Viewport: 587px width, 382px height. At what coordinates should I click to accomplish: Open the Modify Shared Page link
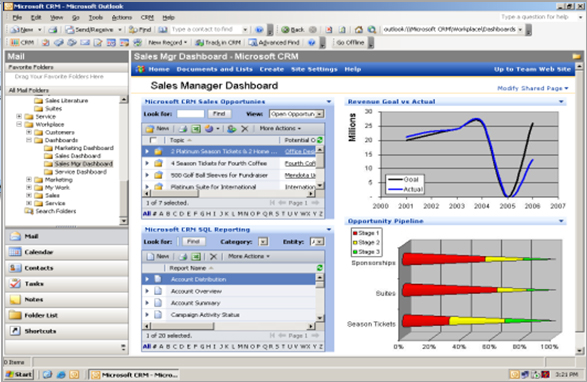(x=532, y=88)
